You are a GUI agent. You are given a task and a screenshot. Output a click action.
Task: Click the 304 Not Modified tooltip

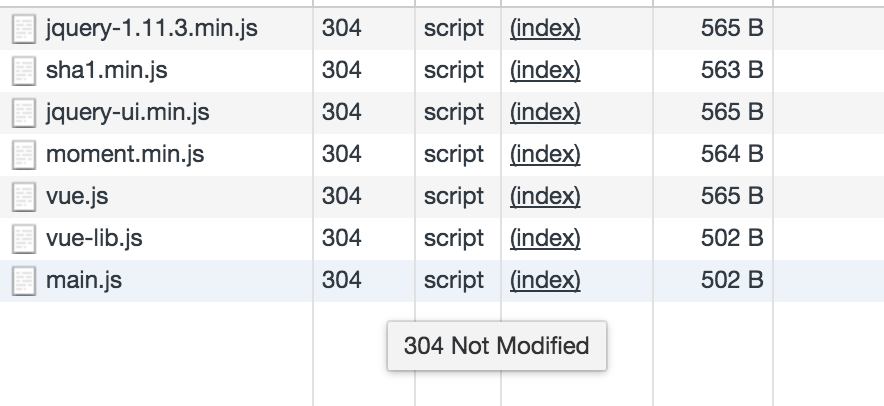point(497,346)
